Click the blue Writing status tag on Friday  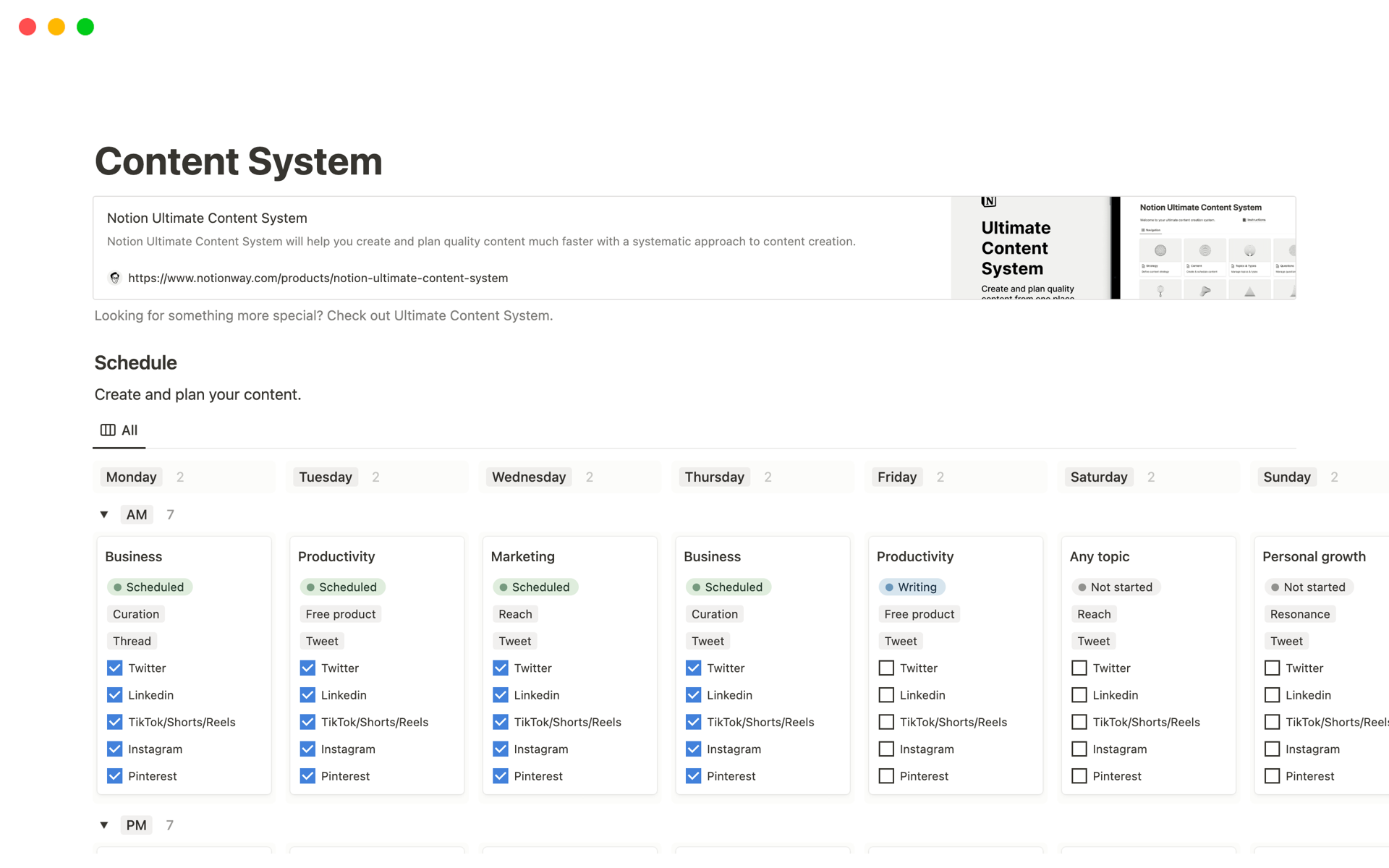point(912,587)
